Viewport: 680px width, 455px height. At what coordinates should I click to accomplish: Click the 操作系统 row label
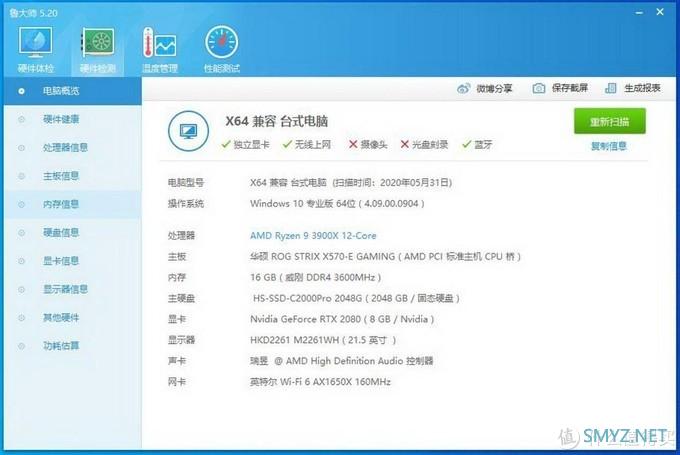[186, 203]
